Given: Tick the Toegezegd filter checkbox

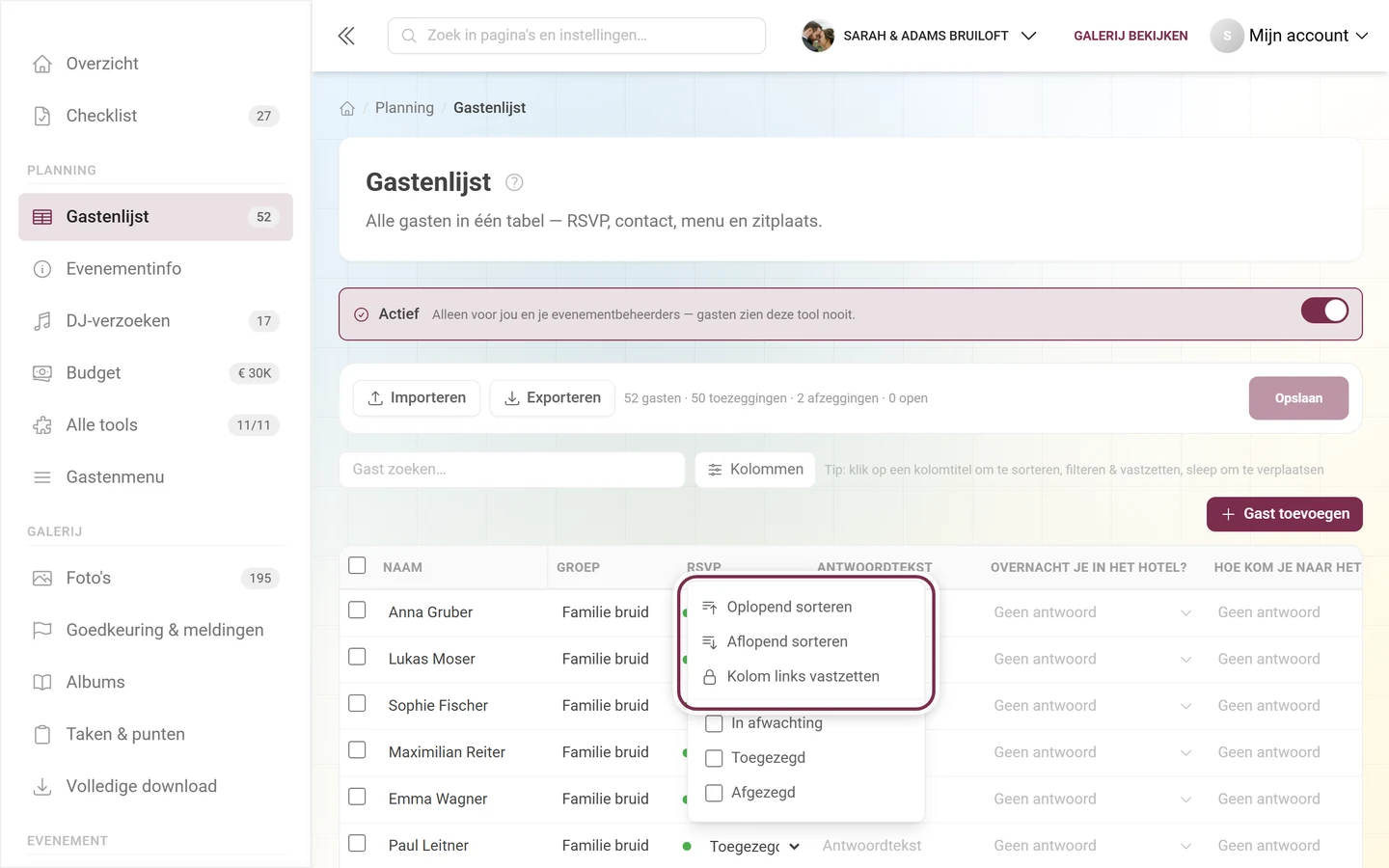Looking at the screenshot, I should coord(714,758).
